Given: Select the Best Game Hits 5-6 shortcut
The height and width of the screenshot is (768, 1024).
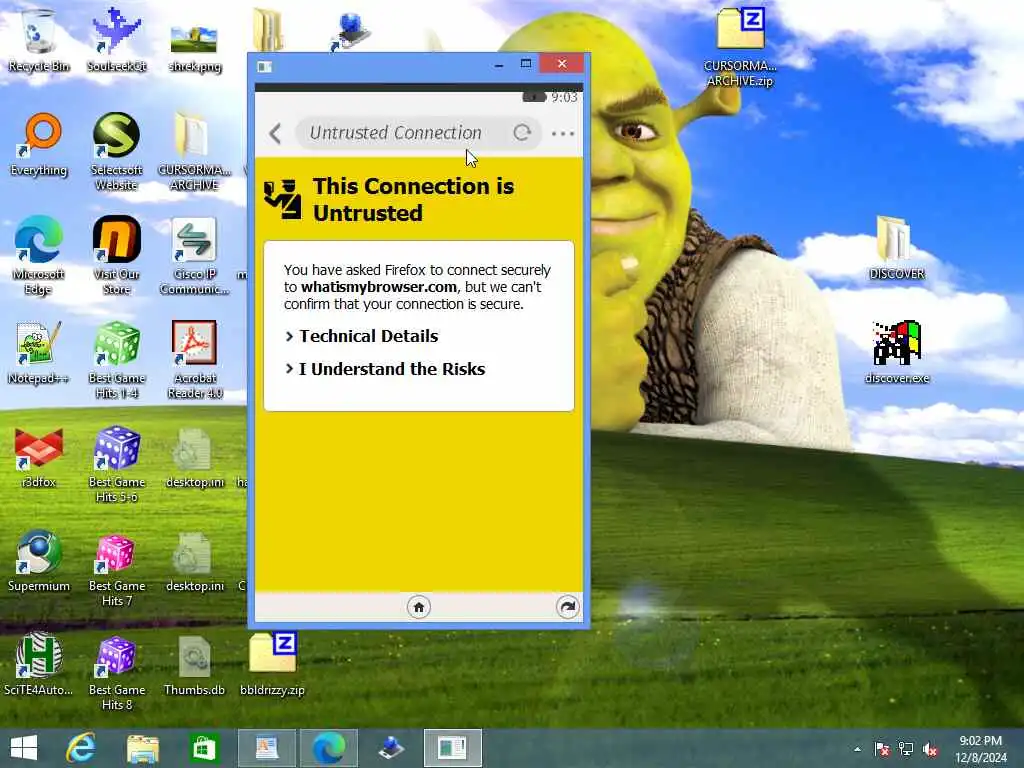Looking at the screenshot, I should pos(116,464).
